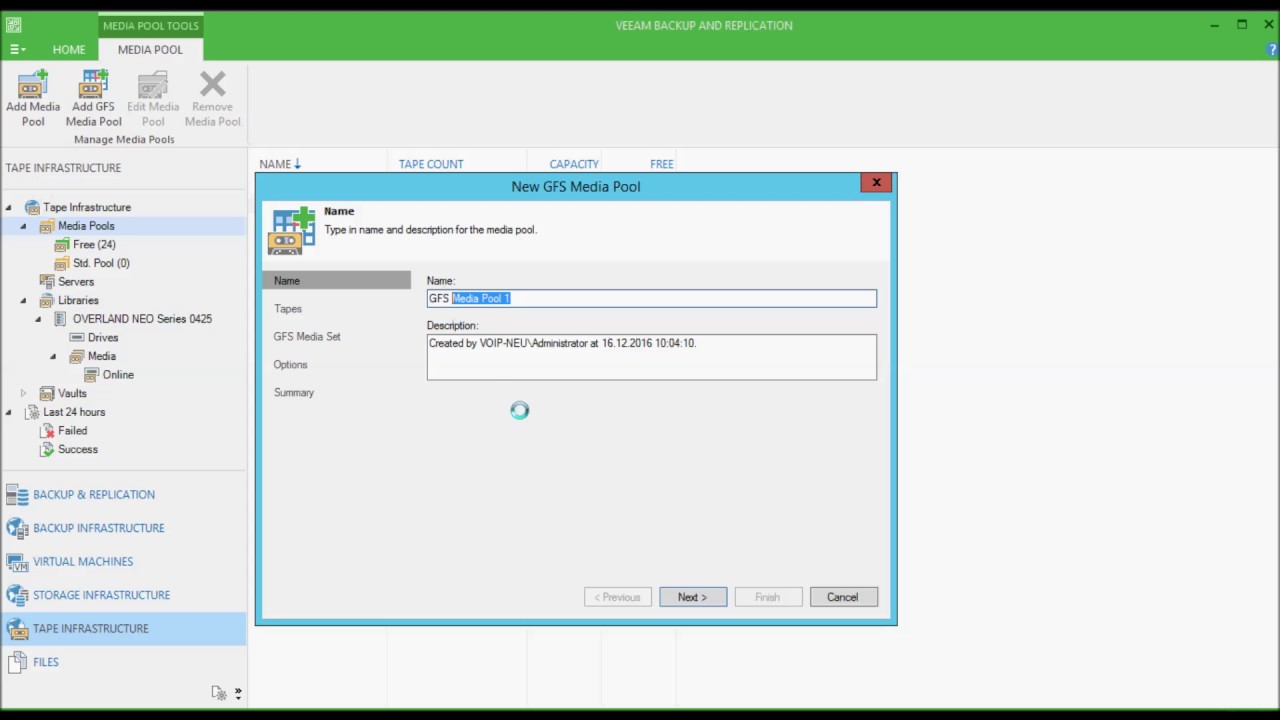Click the Backup Infrastructure view icon
The width and height of the screenshot is (1280, 720).
17,528
